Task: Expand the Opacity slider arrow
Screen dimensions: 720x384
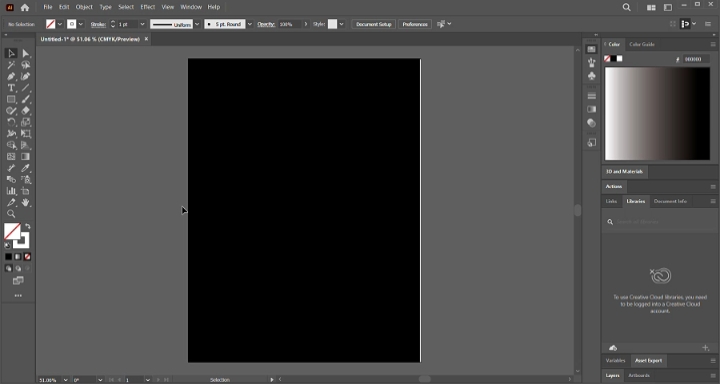Action: click(306, 24)
